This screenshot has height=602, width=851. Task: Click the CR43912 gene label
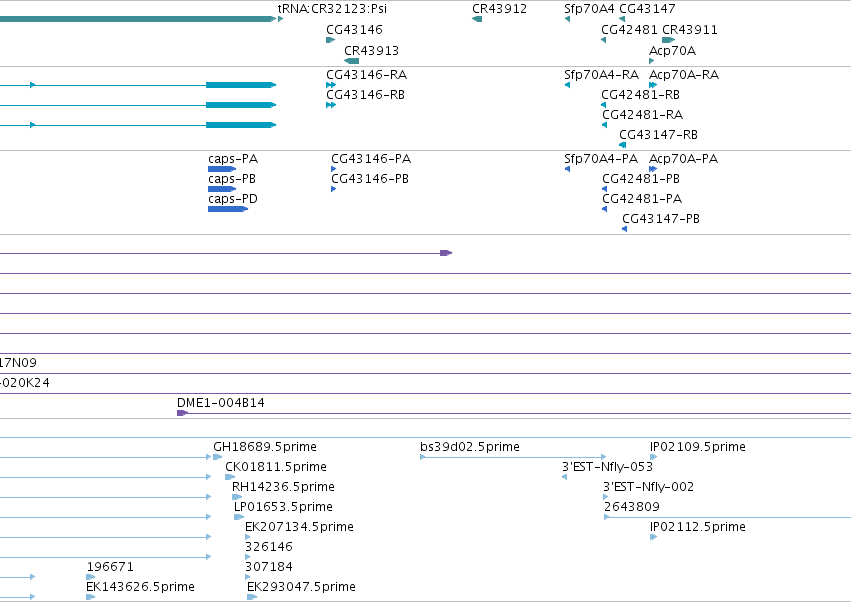click(x=499, y=9)
